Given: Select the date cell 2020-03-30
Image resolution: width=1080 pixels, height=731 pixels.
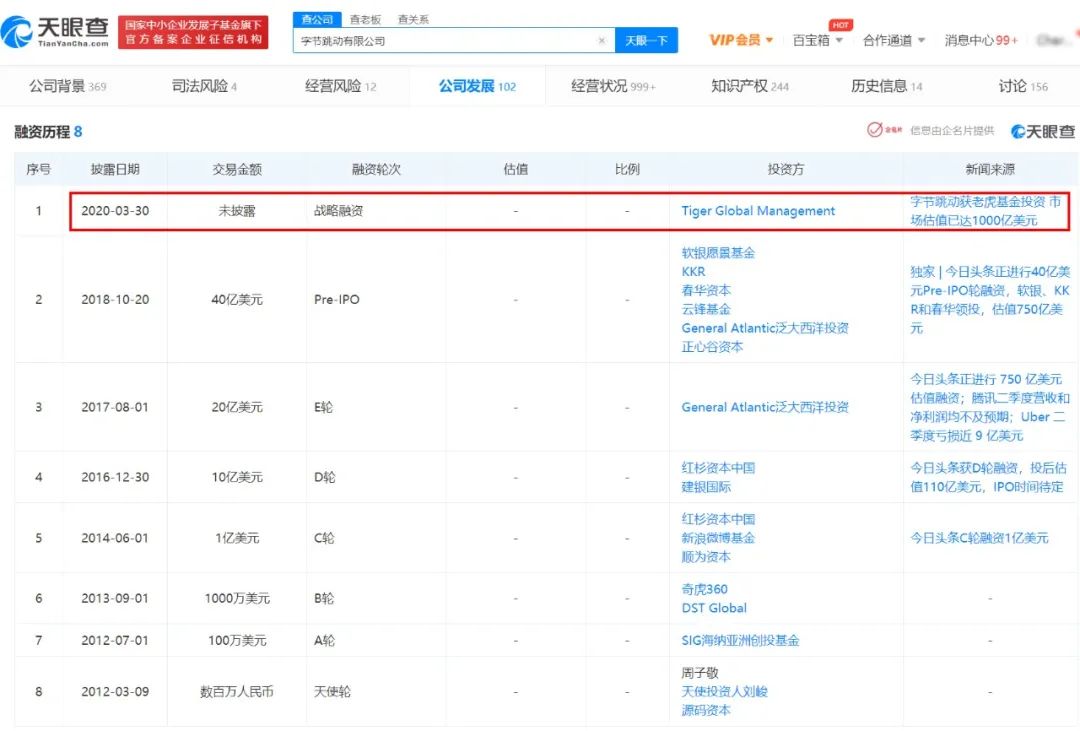Looking at the screenshot, I should pyautogui.click(x=115, y=211).
